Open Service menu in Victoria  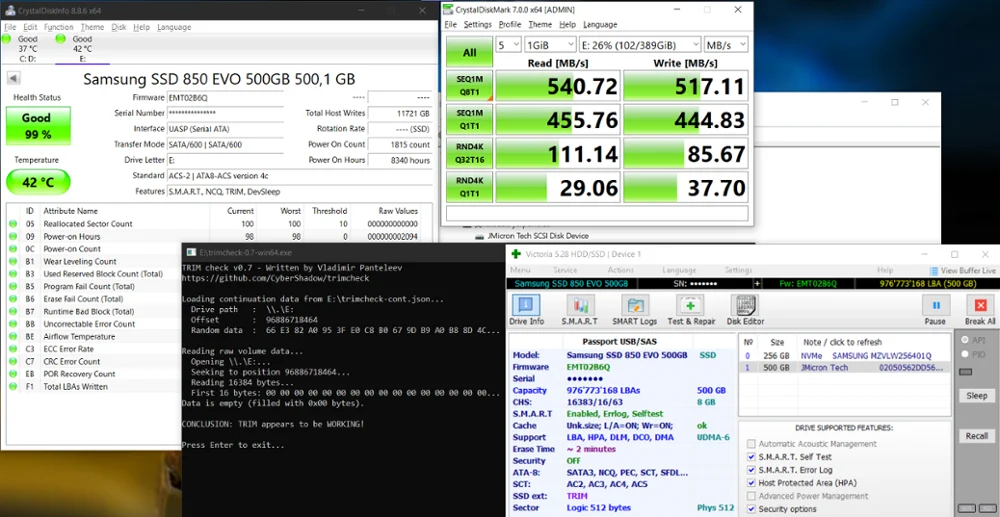pos(565,270)
